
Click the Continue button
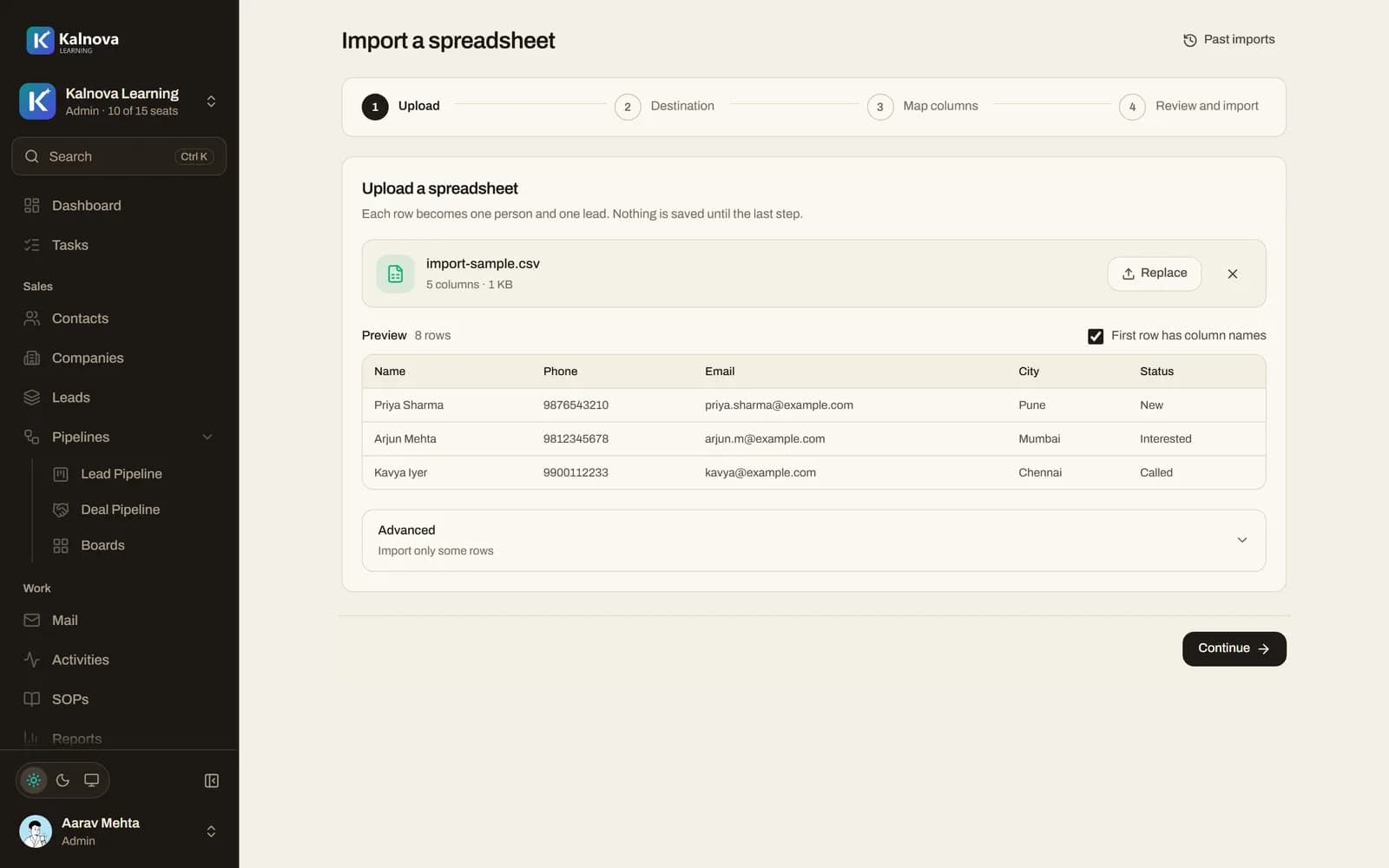pyautogui.click(x=1234, y=648)
